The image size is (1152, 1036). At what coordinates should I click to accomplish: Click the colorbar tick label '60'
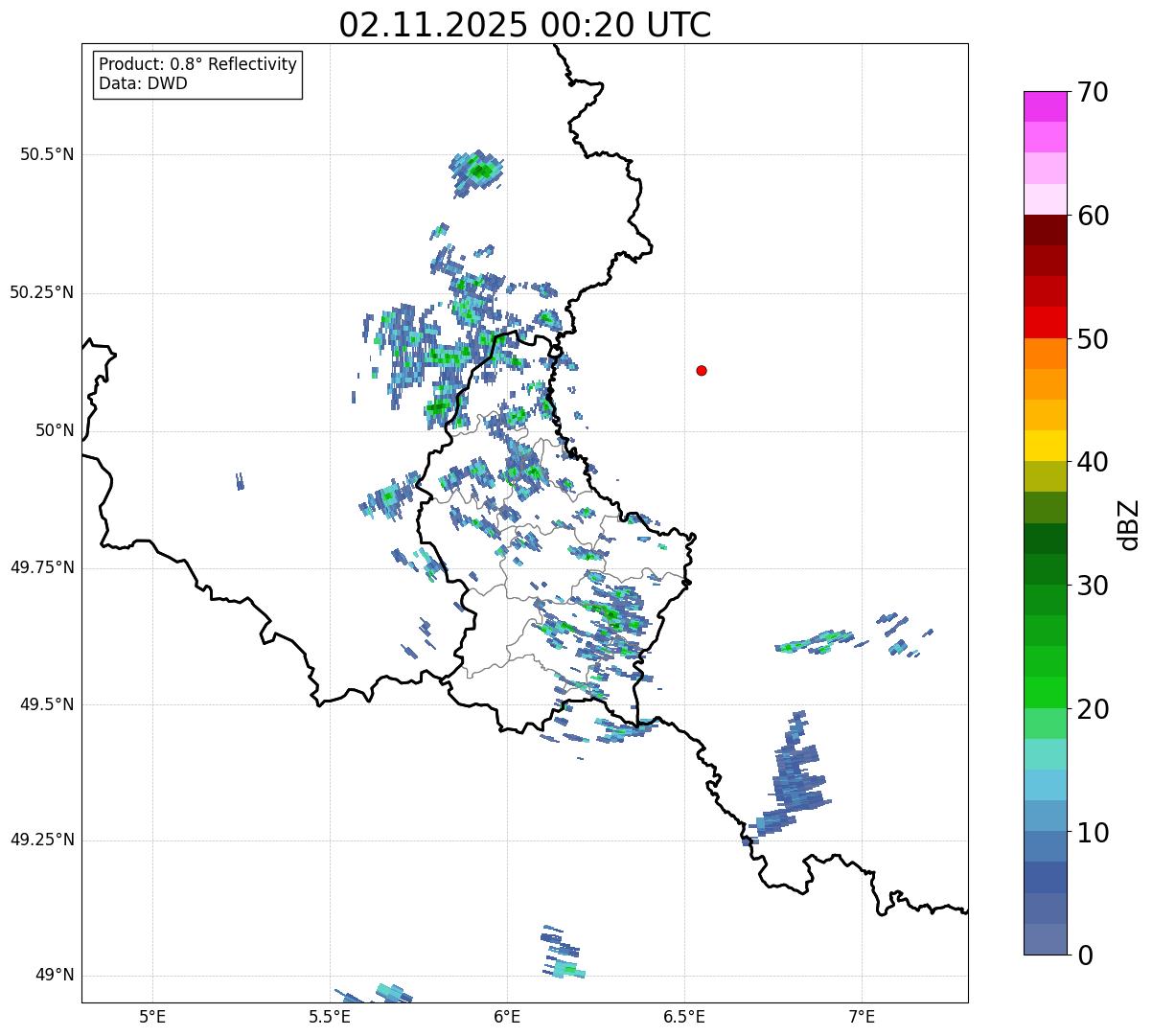1094,216
